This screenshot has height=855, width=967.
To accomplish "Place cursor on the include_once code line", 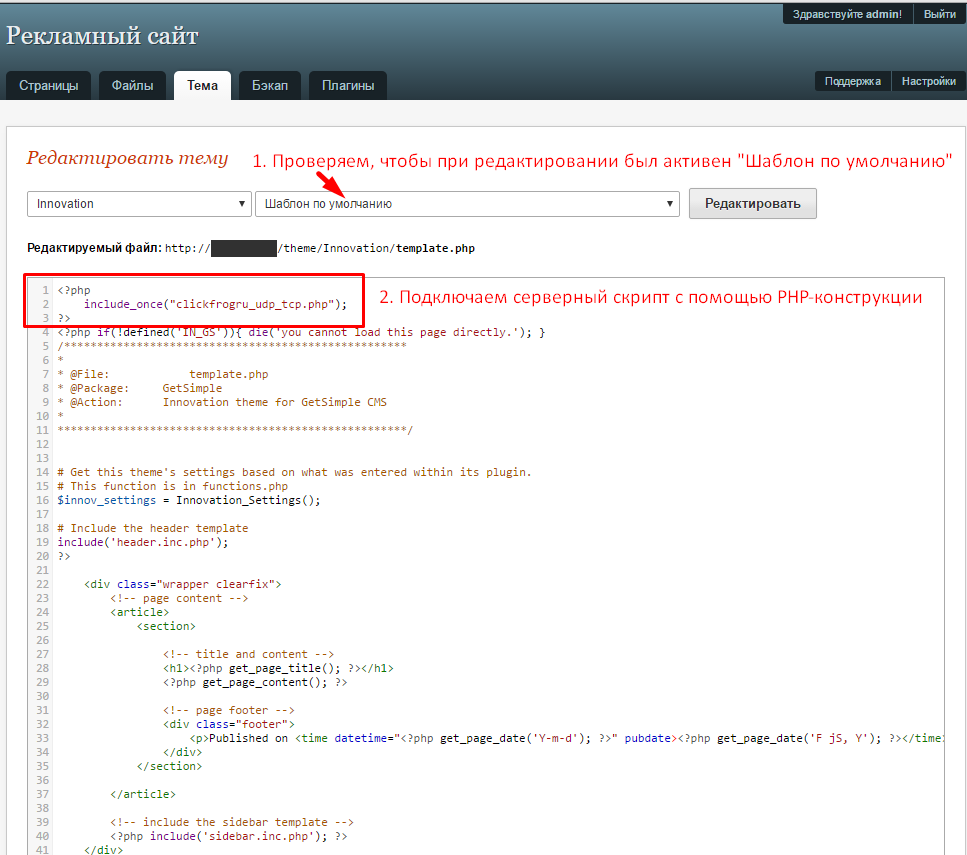I will (x=215, y=304).
